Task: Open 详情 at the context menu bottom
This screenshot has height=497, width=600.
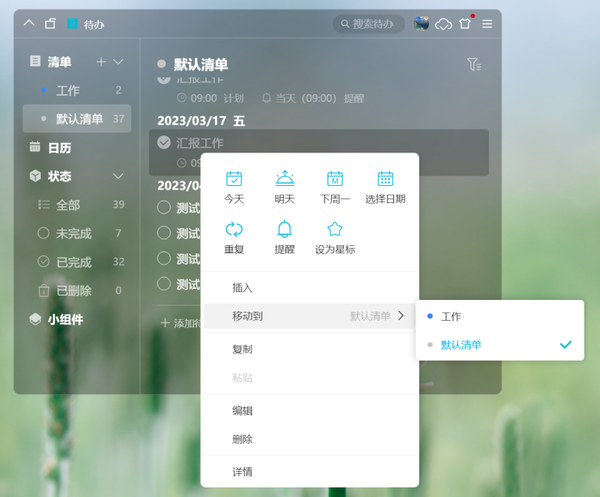Action: 242,471
